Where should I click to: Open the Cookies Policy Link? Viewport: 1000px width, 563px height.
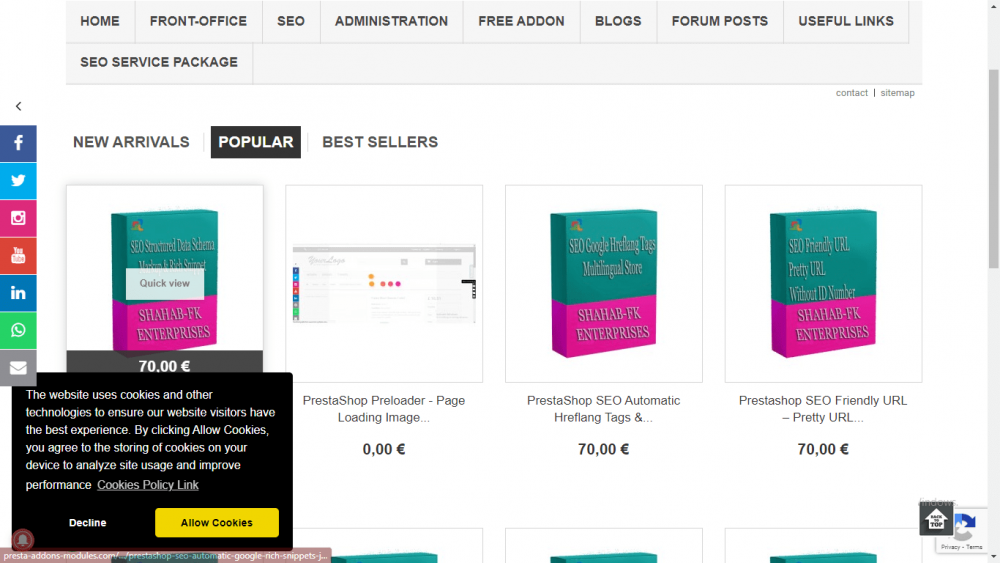148,485
